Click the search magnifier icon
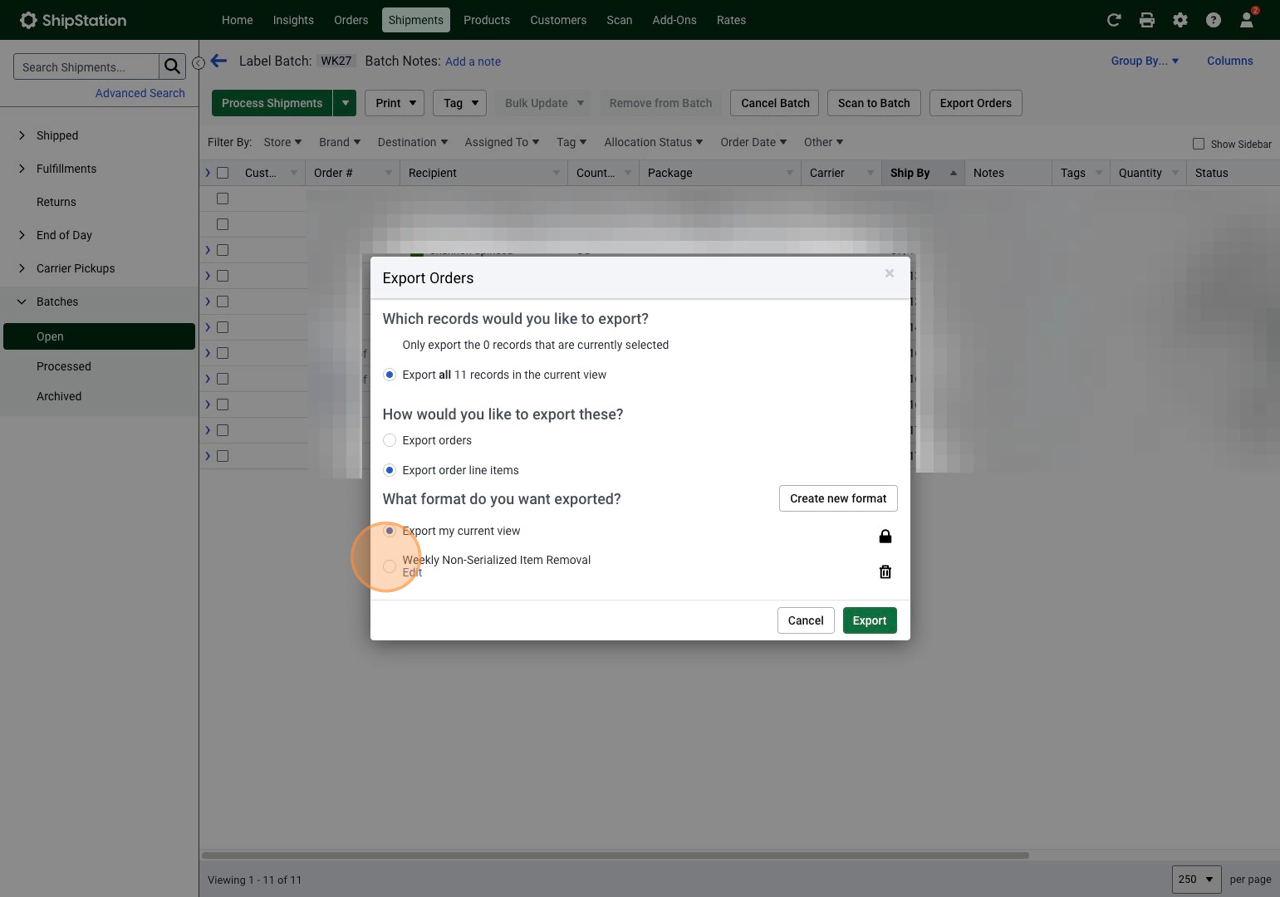 click(172, 67)
